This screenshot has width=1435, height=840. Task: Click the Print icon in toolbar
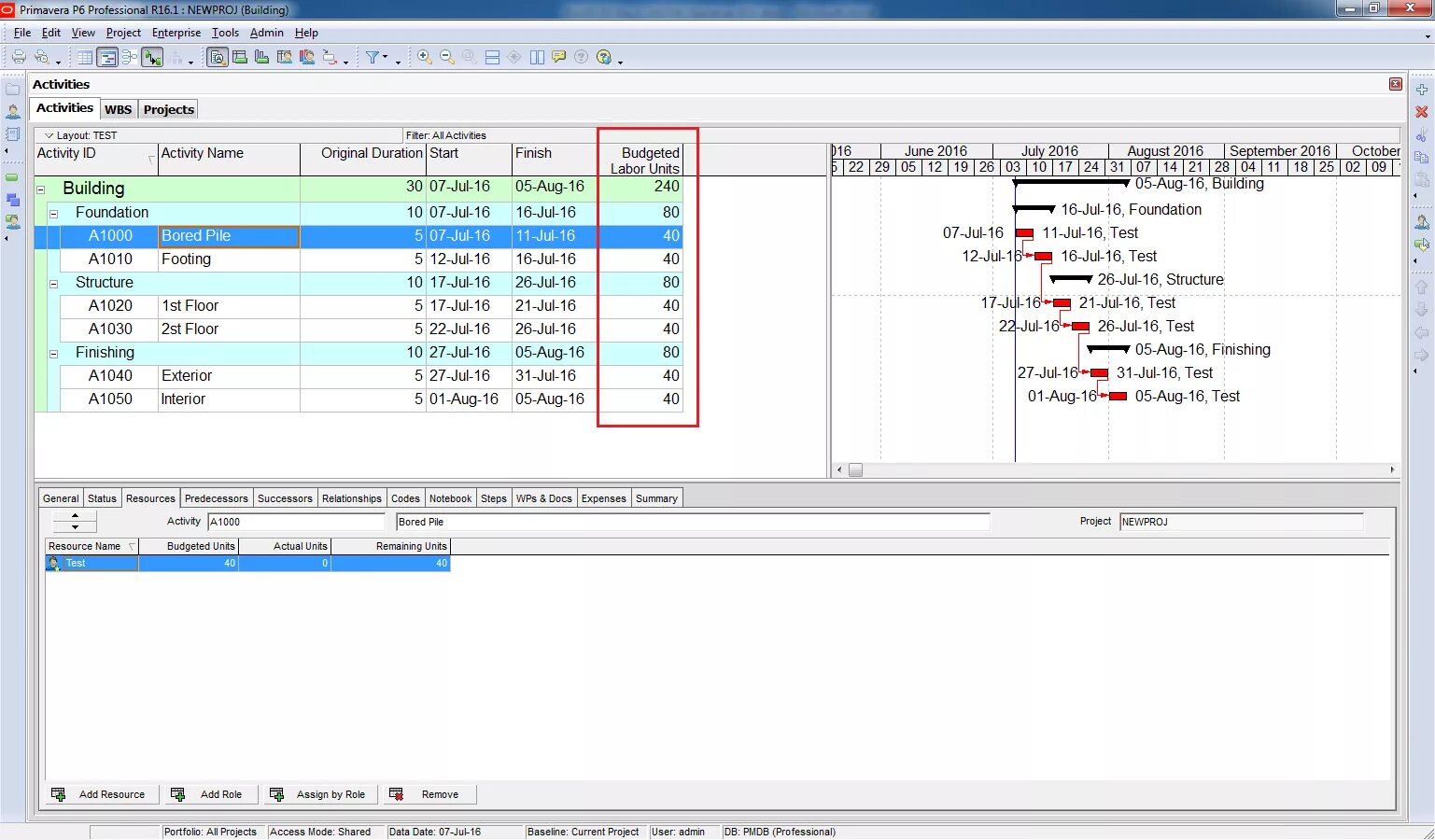tap(19, 57)
